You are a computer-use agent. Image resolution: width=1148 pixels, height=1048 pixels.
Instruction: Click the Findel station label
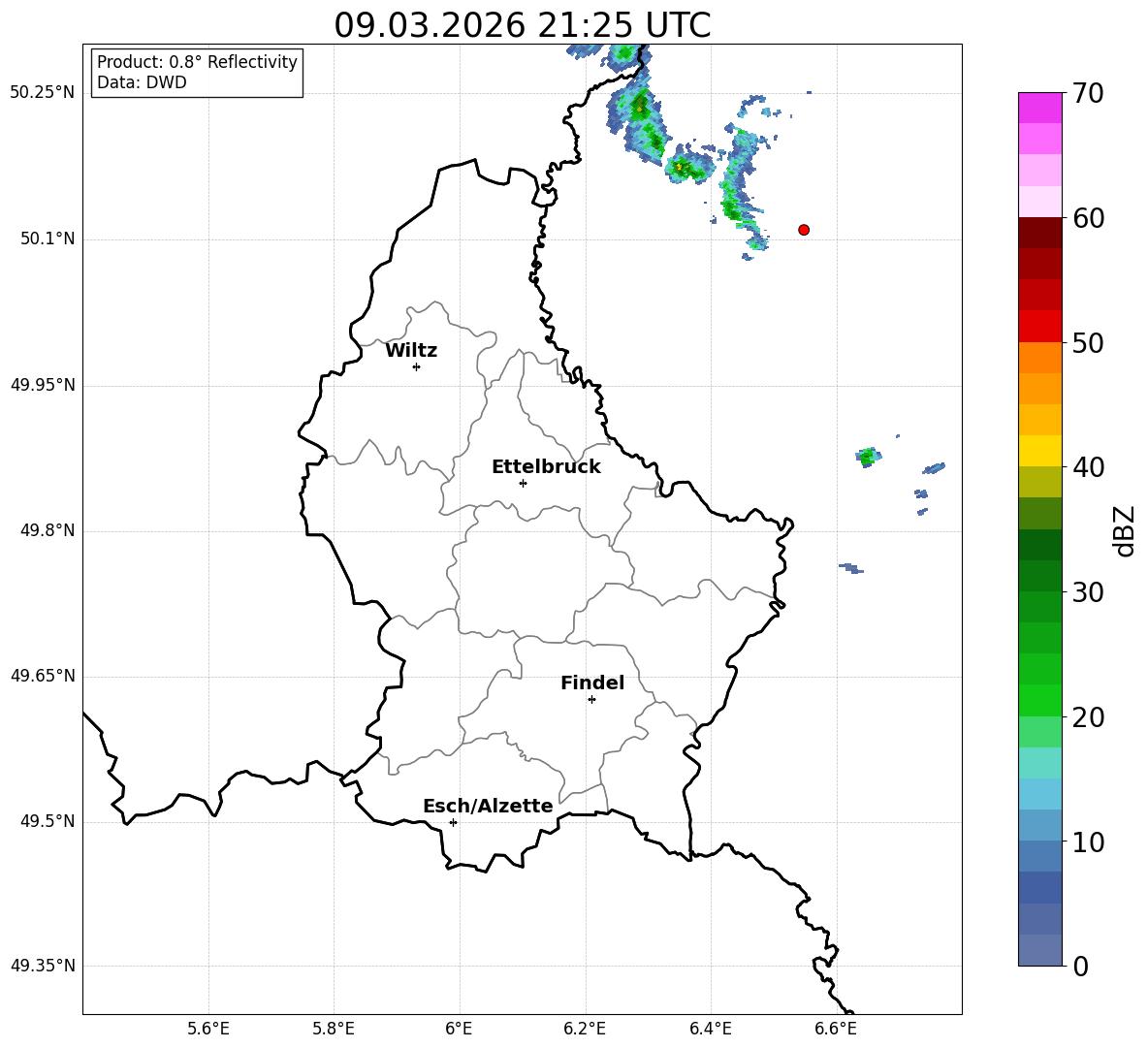tap(592, 683)
